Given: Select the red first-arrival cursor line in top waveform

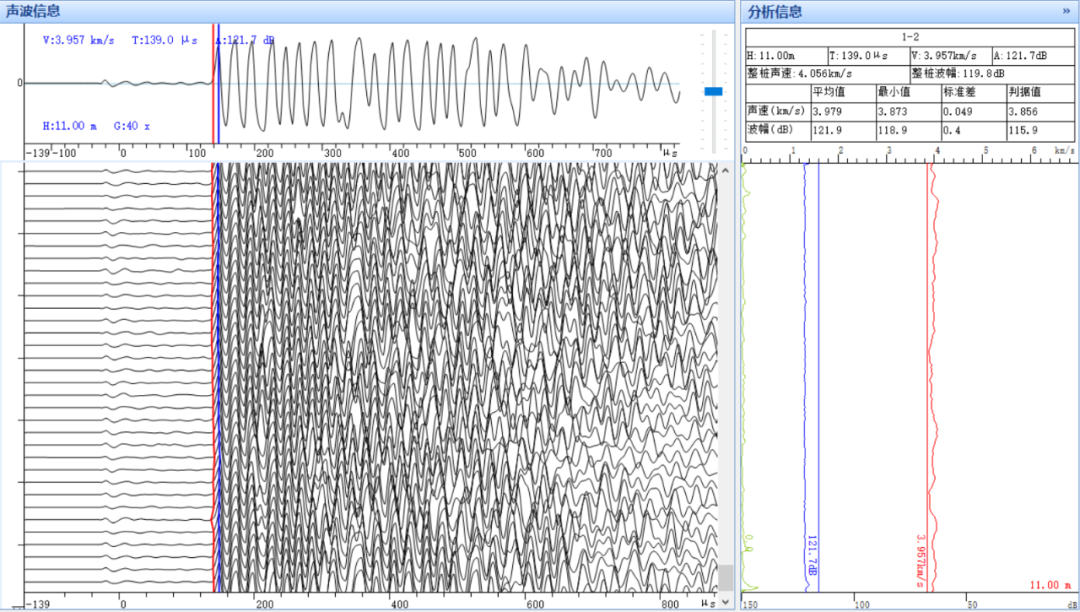Looking at the screenshot, I should (x=213, y=83).
